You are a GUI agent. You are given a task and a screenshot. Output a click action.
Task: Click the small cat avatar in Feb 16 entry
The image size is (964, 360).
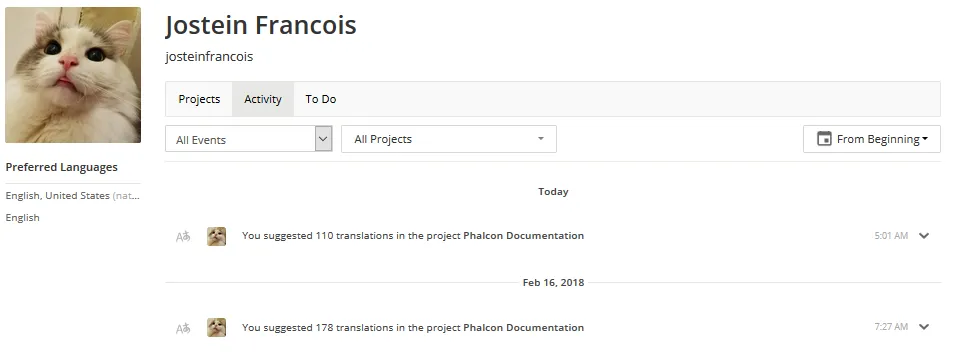(x=216, y=327)
